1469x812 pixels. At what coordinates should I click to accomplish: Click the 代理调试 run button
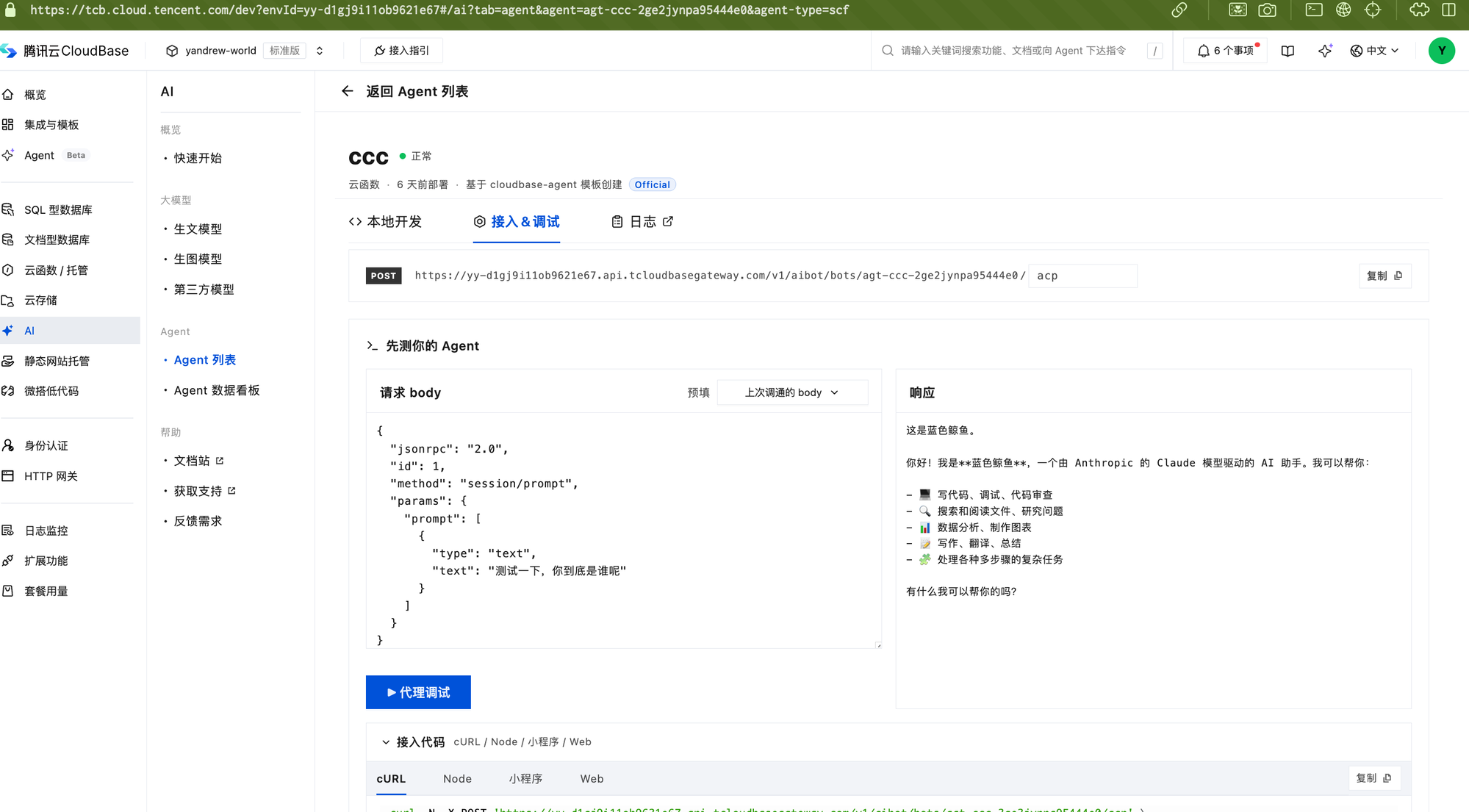(x=418, y=692)
